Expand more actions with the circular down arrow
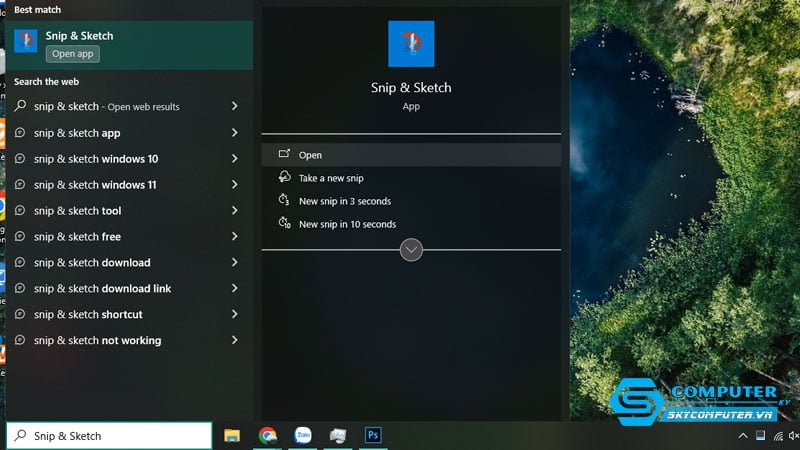The image size is (800, 450). click(x=411, y=250)
